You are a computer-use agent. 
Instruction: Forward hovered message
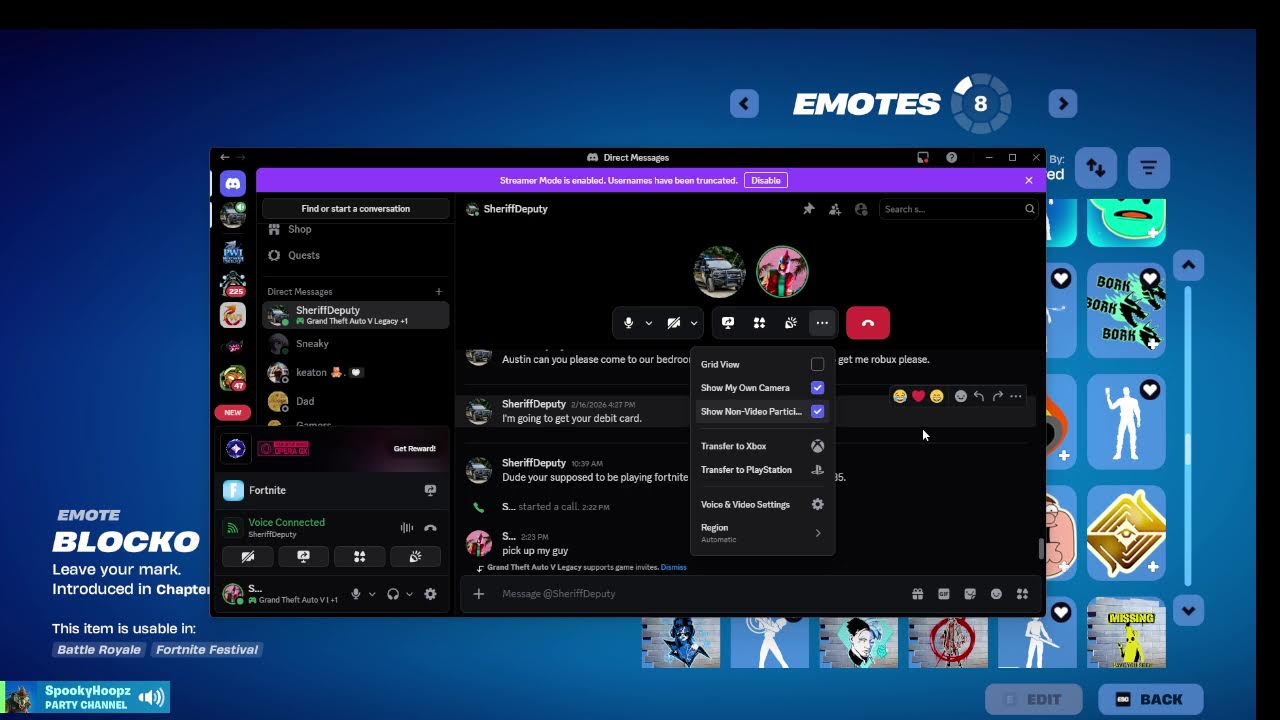coord(997,397)
